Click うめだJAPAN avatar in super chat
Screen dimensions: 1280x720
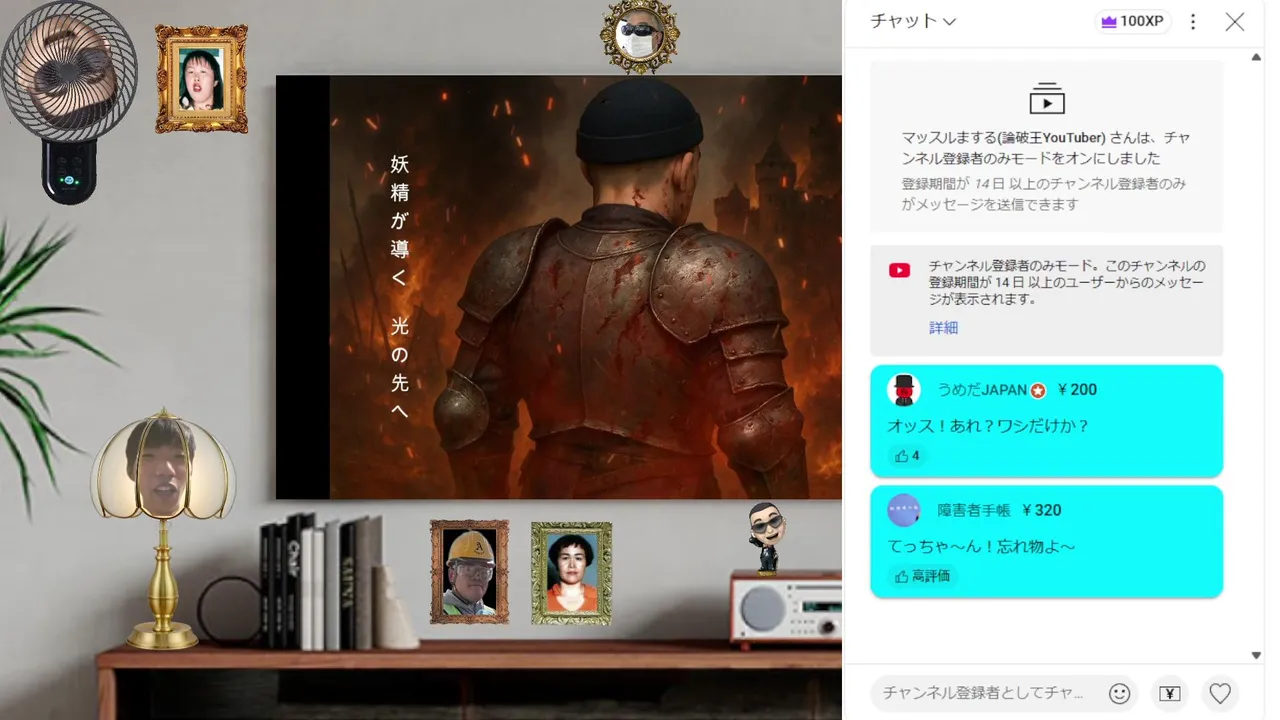(904, 390)
